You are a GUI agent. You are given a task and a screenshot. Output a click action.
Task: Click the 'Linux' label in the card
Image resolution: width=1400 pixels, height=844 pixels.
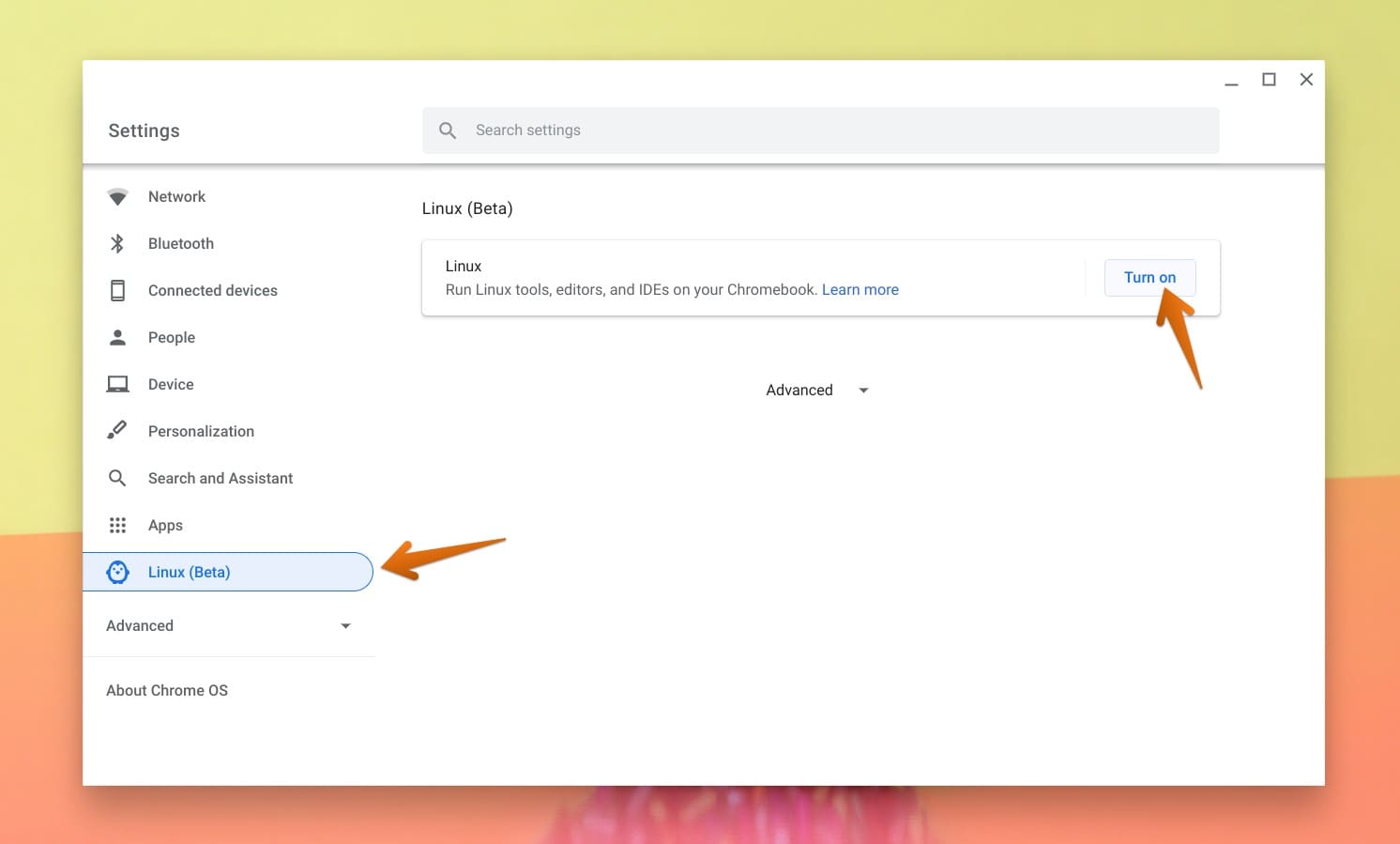[x=464, y=267]
